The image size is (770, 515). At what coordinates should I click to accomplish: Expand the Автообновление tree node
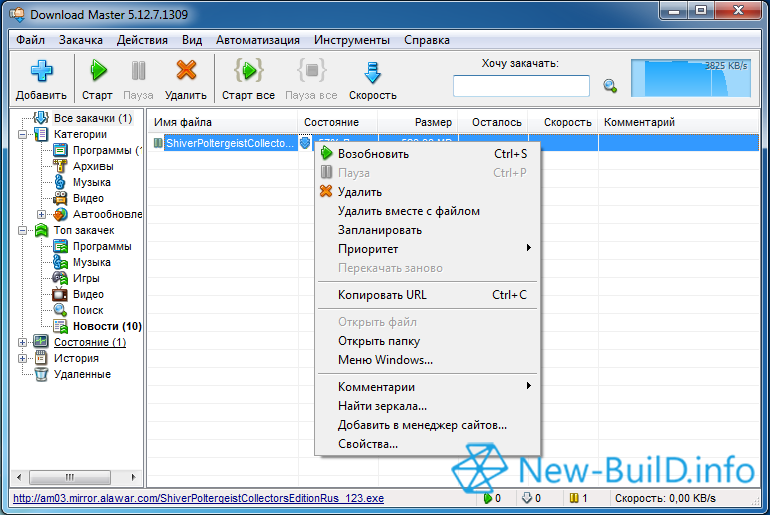(x=41, y=214)
